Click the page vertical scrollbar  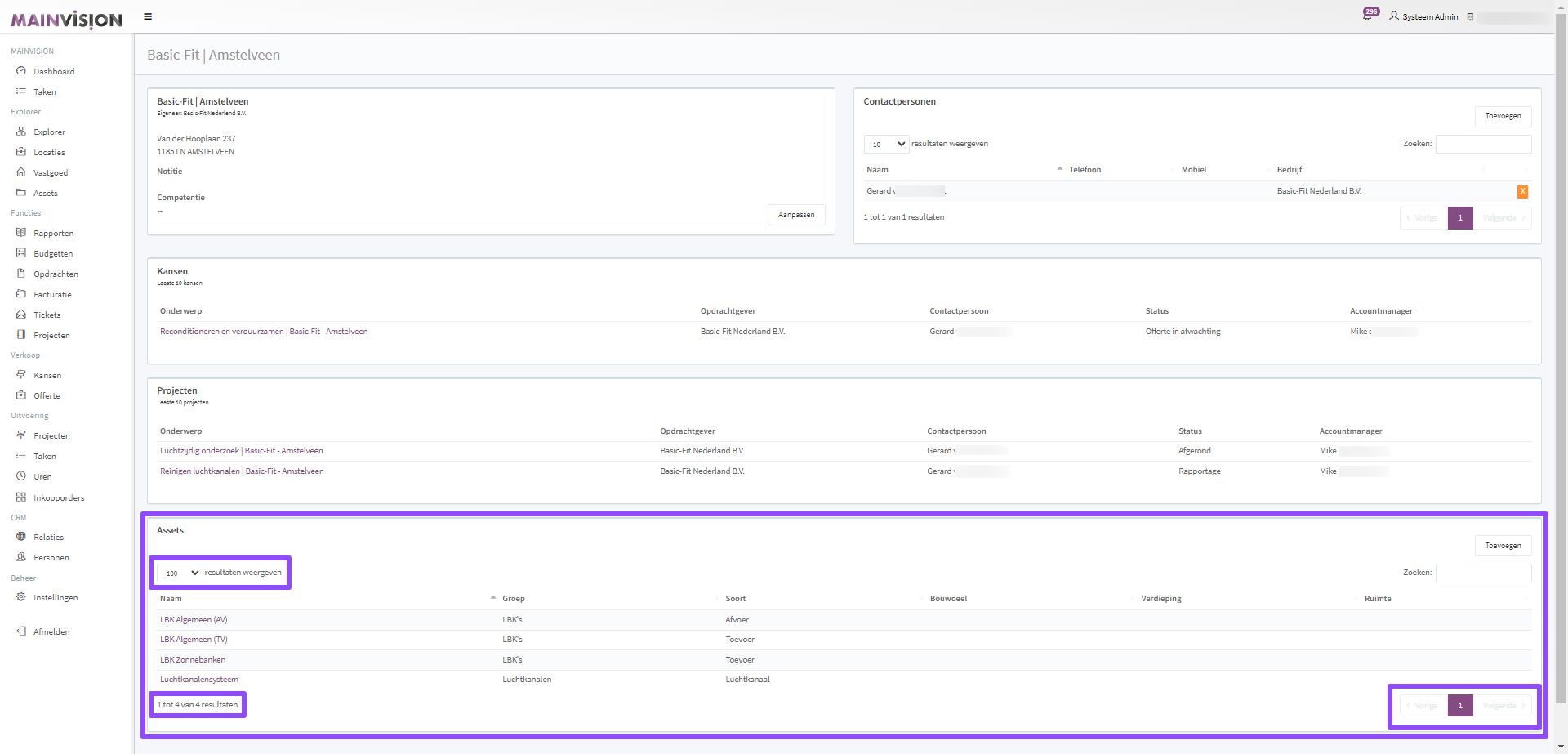click(x=1561, y=368)
